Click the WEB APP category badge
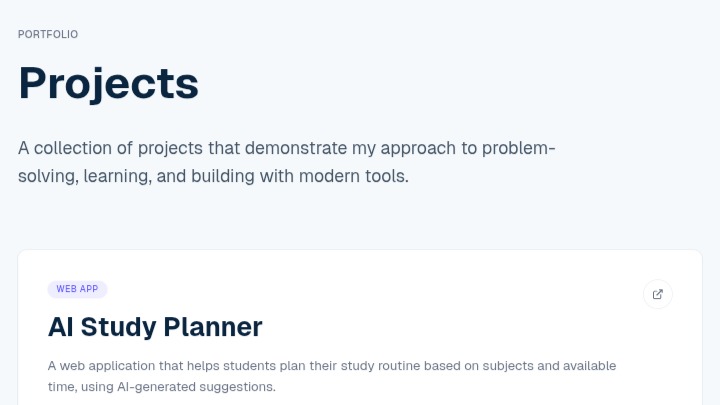The image size is (720, 405). tap(77, 289)
